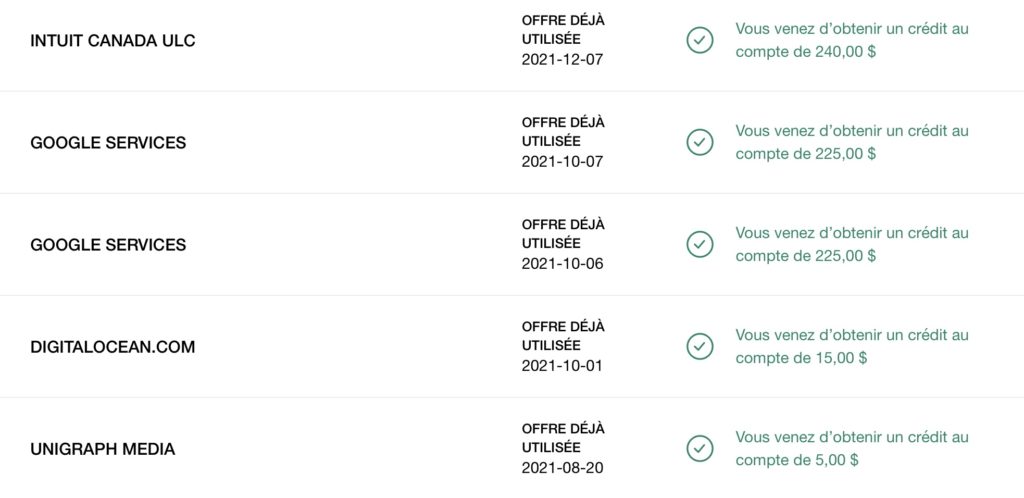
Task: Click the checkmark icon beside the 2021-10-07 Google offer
Action: click(x=700, y=143)
